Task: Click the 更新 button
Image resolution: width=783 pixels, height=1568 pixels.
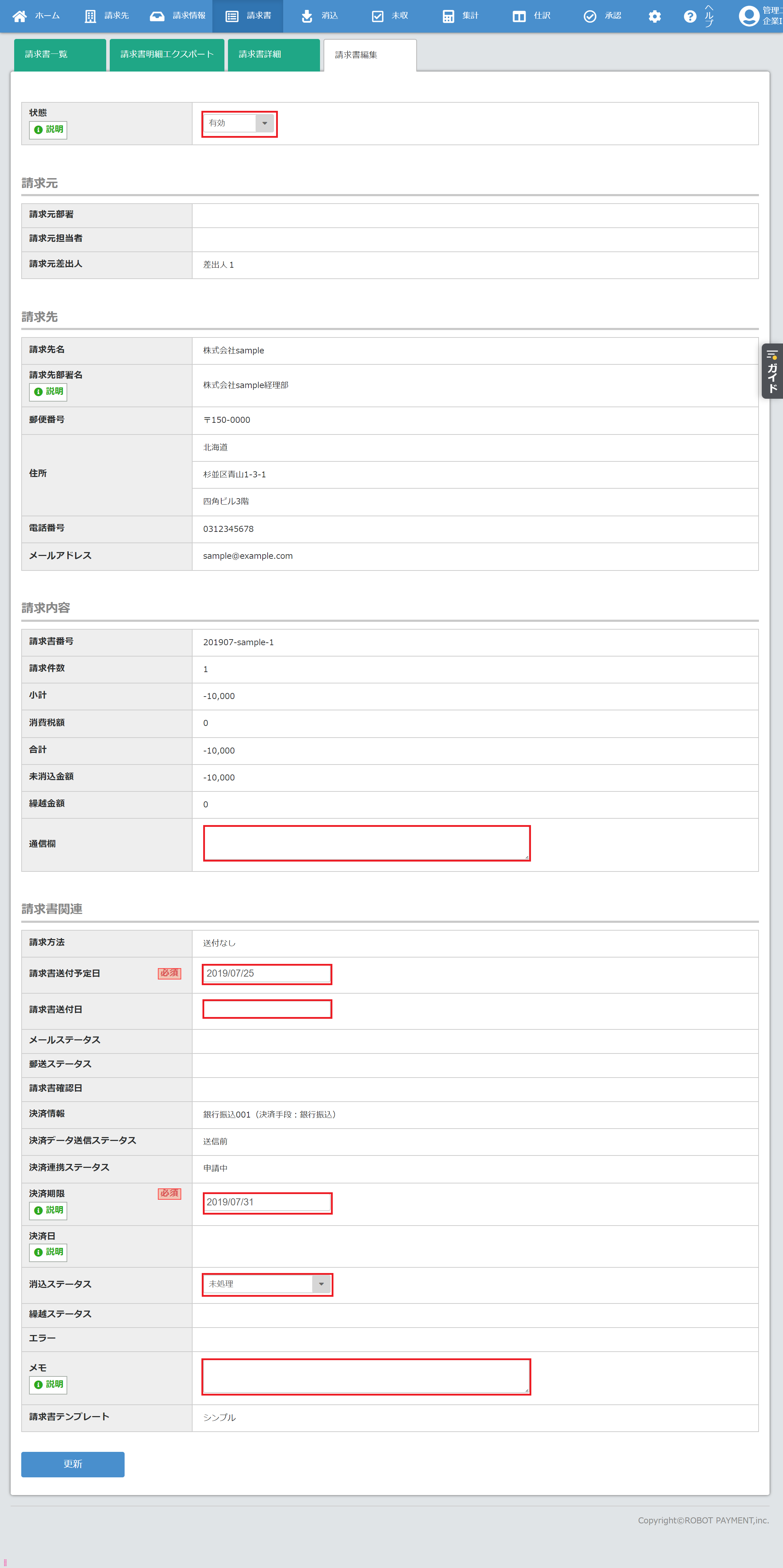Action: [x=73, y=1464]
